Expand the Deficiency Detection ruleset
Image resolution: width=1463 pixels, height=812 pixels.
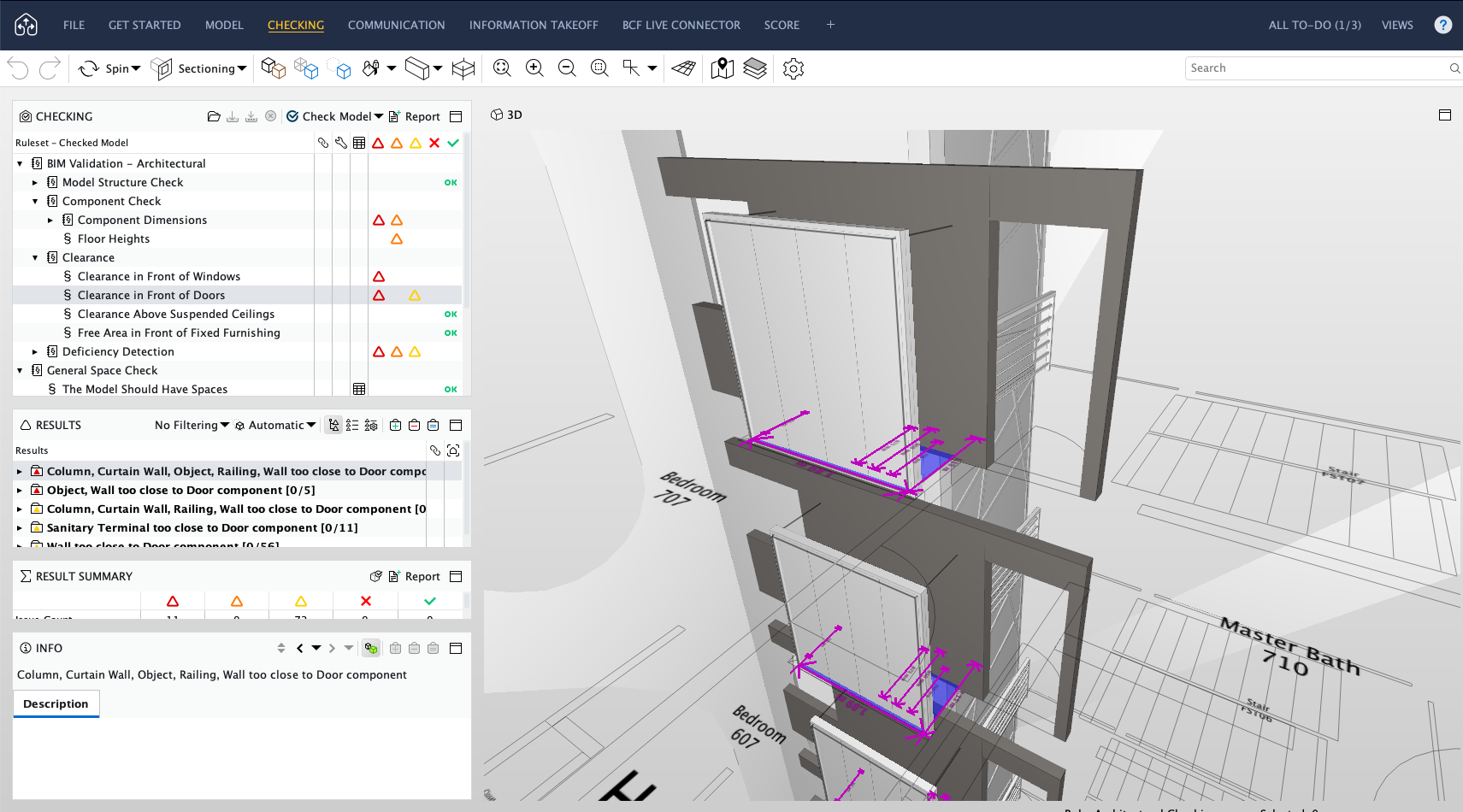click(35, 351)
